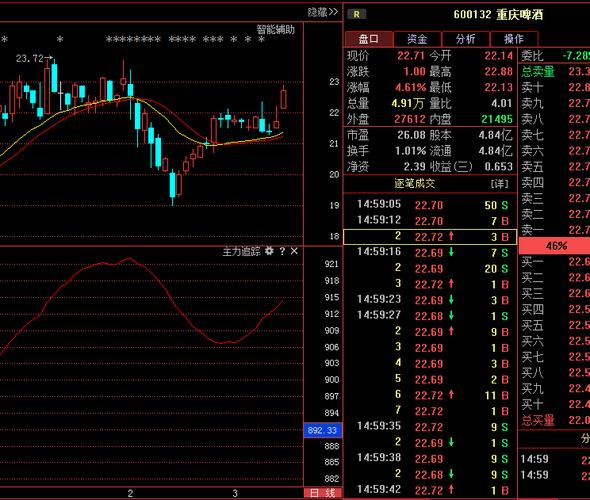The image size is (590, 500).
Task: Switch to the 盘口 tab
Action: [x=369, y=39]
